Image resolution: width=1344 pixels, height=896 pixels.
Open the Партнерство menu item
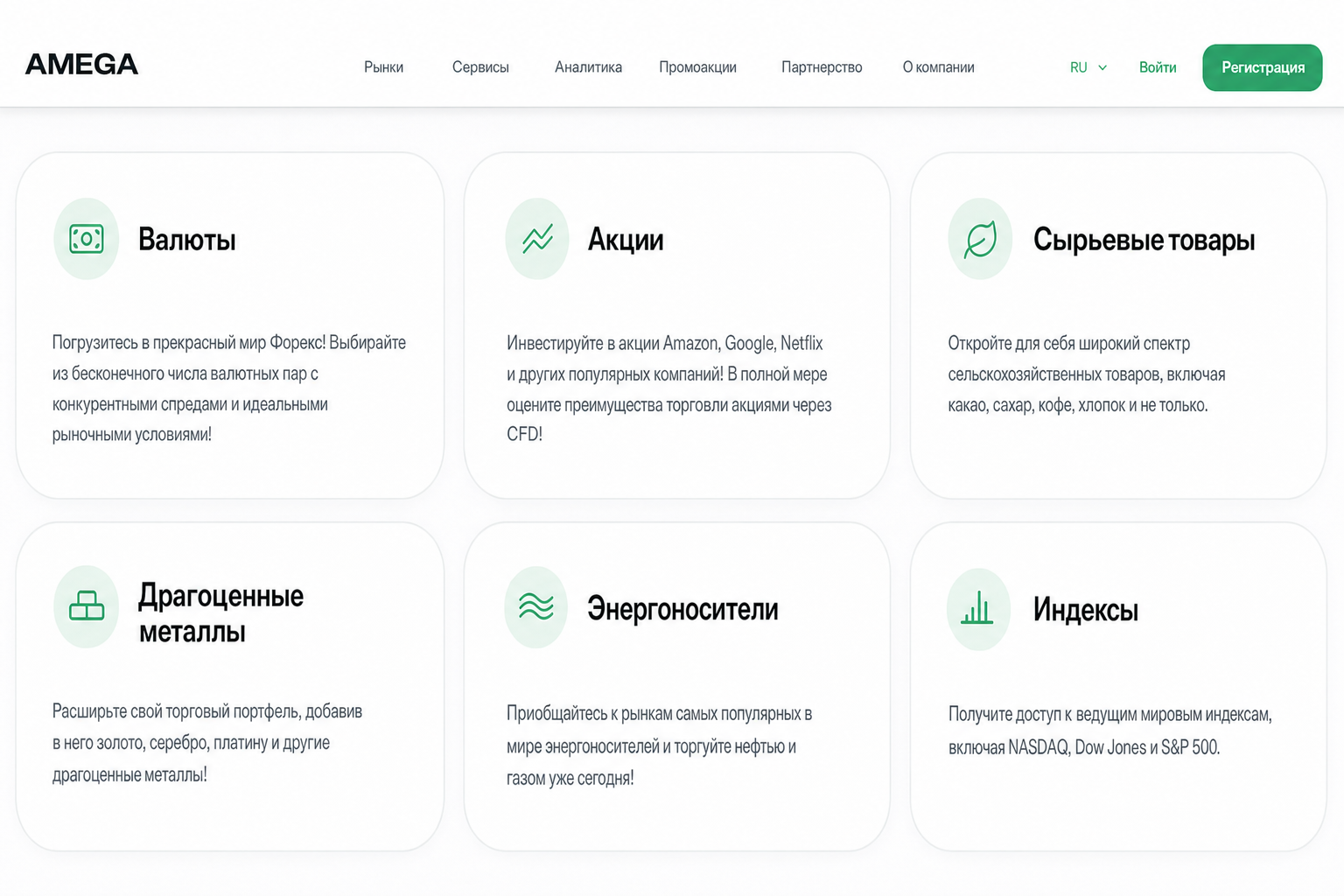pos(822,67)
